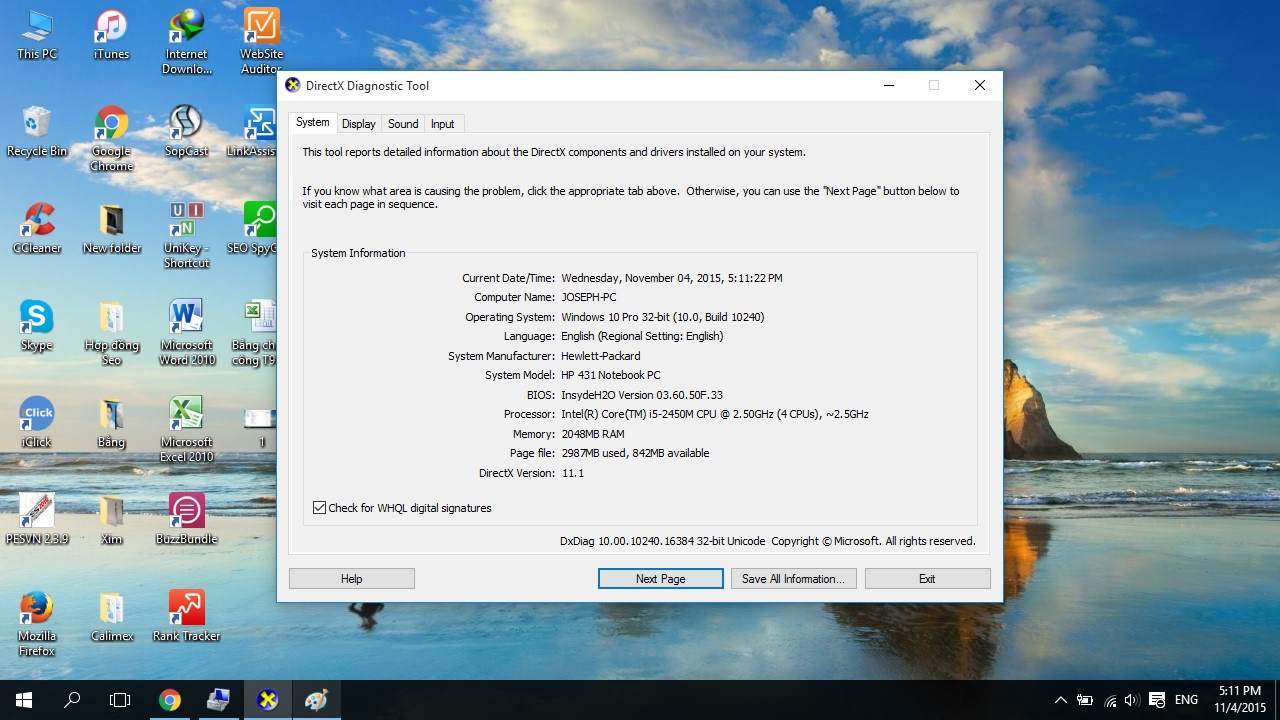Click the Paint taskbar icon
This screenshot has width=1280, height=720.
(316, 700)
